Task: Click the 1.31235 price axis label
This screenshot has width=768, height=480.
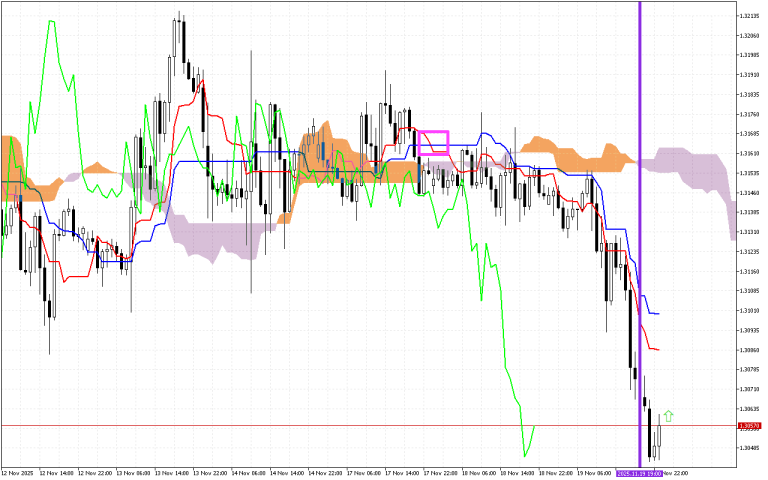Action: pos(749,251)
